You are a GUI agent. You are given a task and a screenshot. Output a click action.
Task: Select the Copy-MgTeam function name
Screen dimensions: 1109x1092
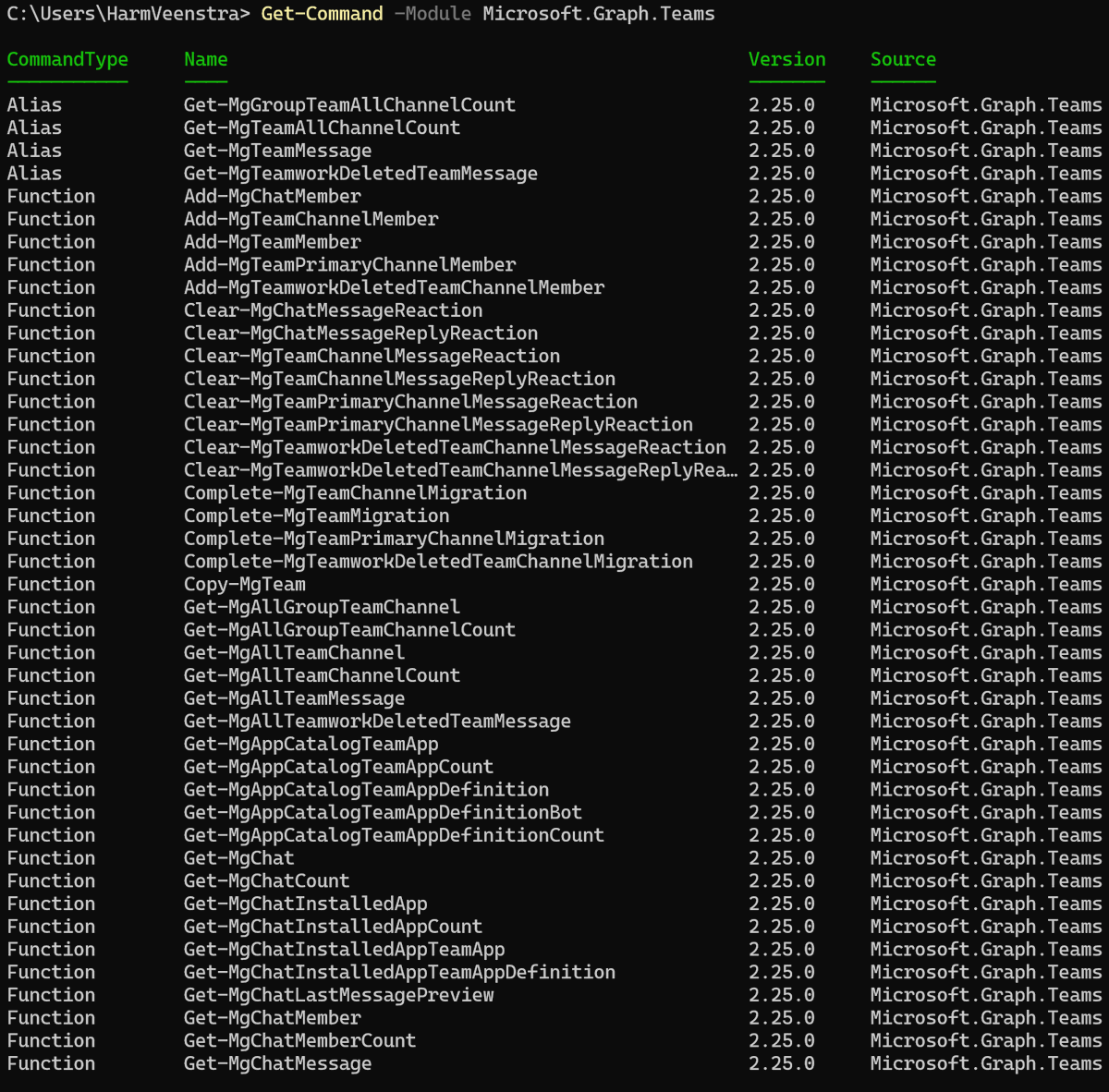[x=245, y=584]
